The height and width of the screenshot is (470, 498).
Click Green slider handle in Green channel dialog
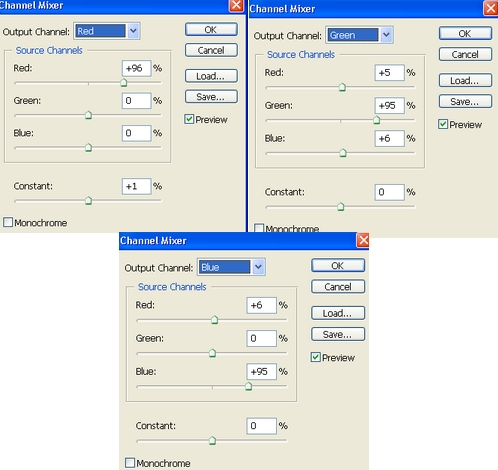(377, 120)
